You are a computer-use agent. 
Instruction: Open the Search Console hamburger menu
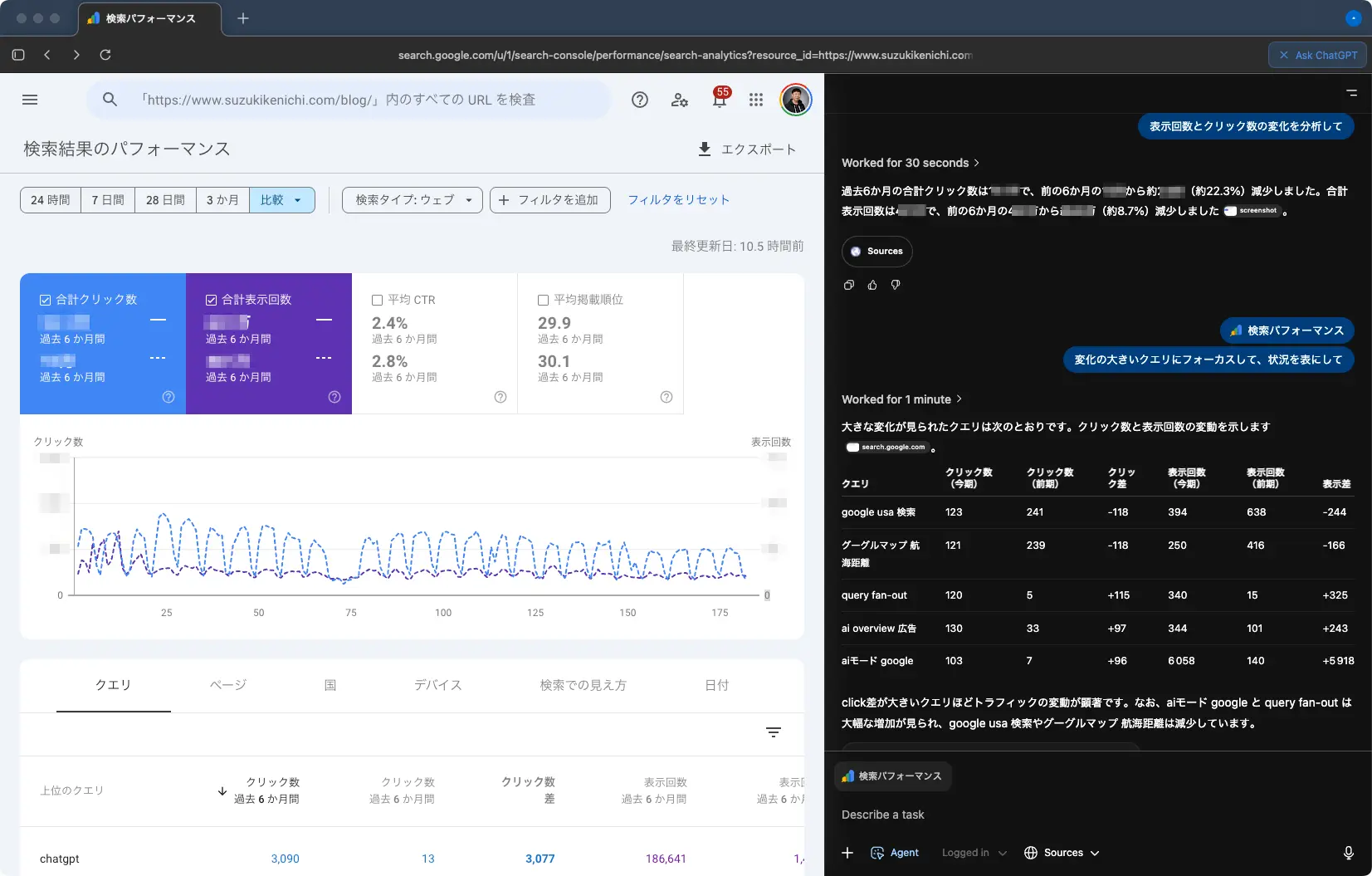(30, 100)
